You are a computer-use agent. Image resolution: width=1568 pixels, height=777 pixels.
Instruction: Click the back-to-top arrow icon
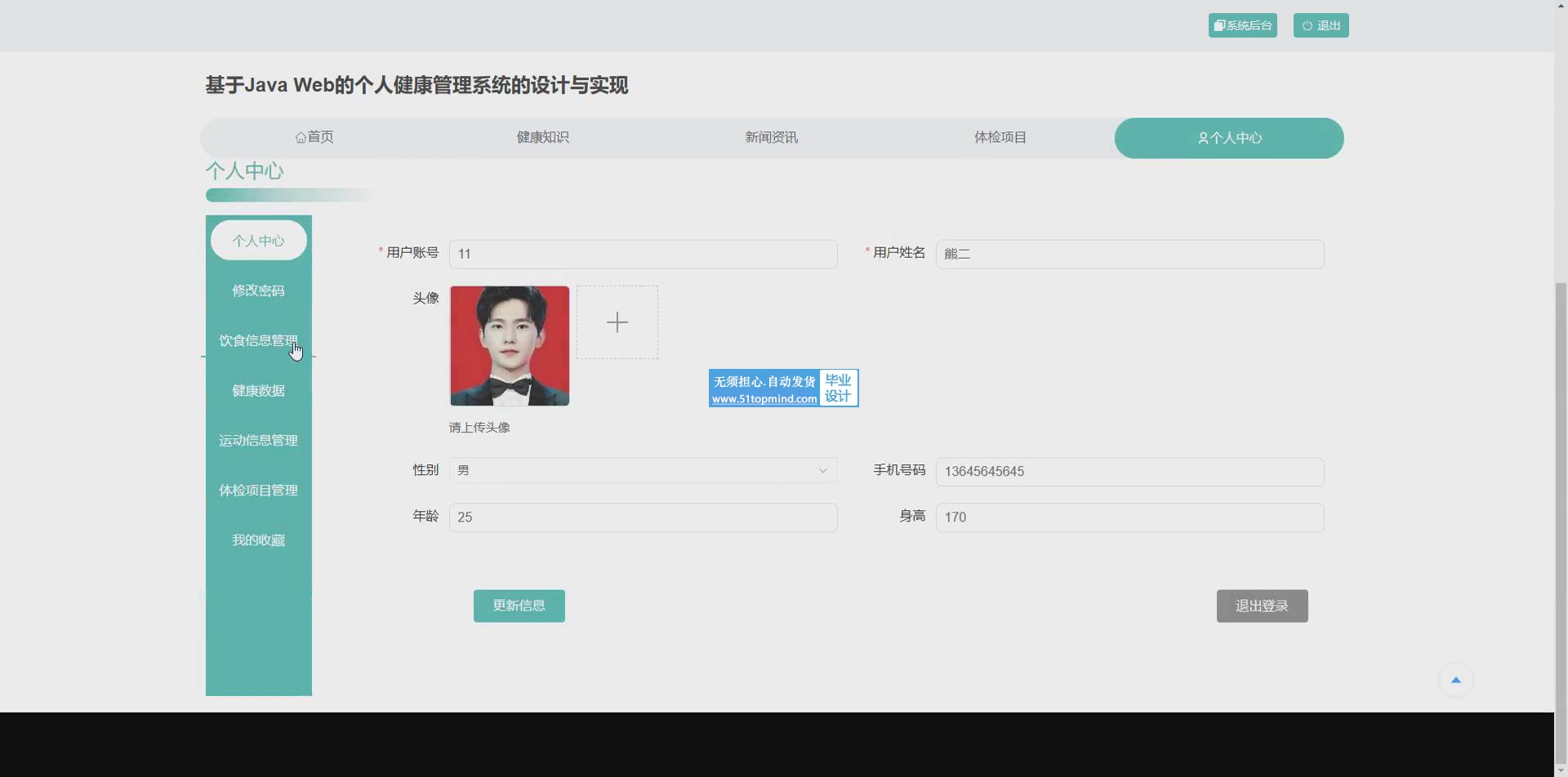click(x=1455, y=680)
